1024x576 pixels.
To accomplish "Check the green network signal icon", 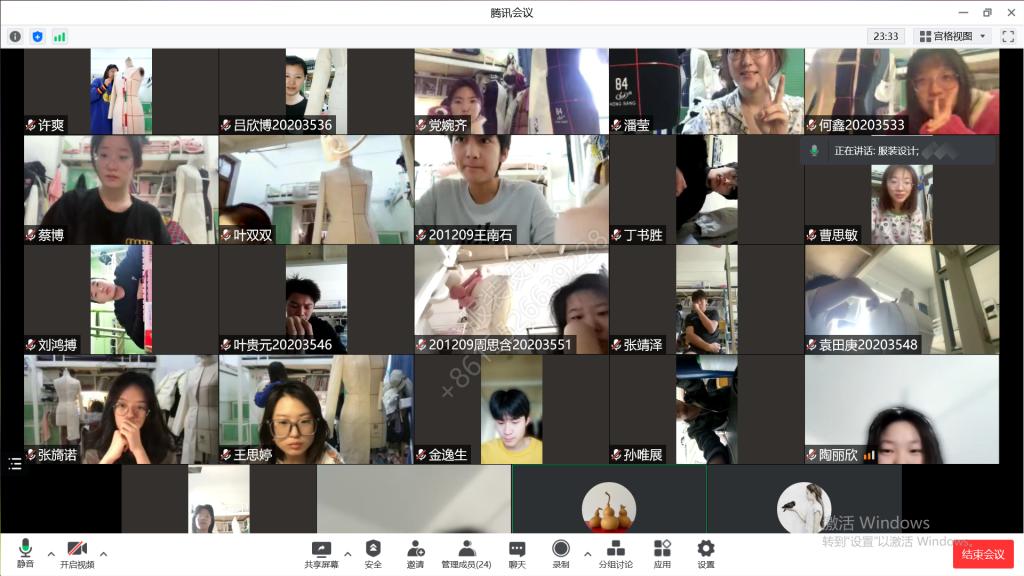I will point(60,36).
